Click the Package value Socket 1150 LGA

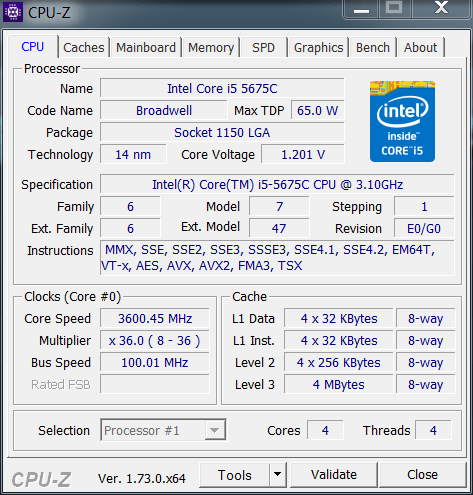point(222,132)
